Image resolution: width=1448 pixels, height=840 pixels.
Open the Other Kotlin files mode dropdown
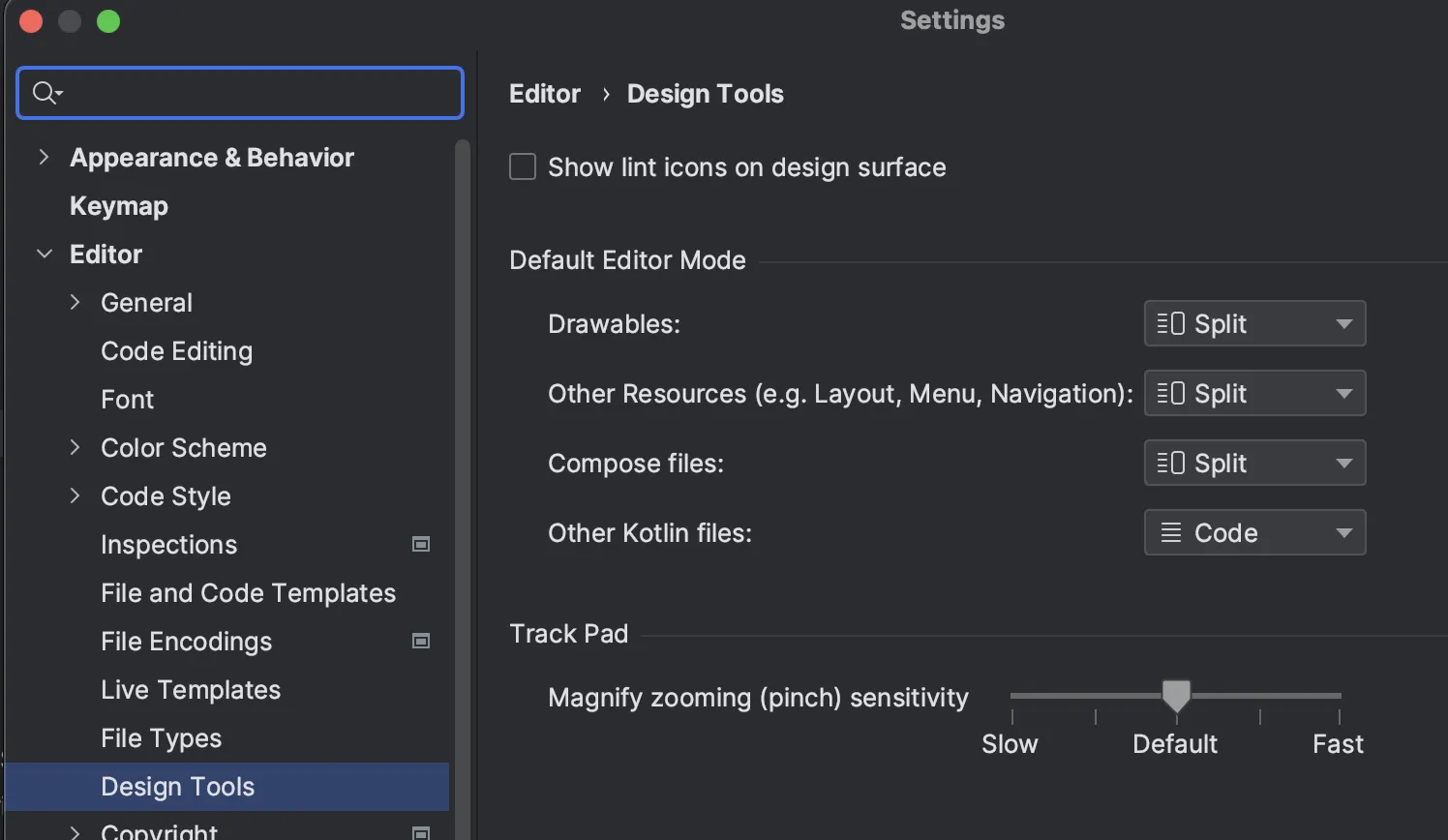click(x=1344, y=532)
